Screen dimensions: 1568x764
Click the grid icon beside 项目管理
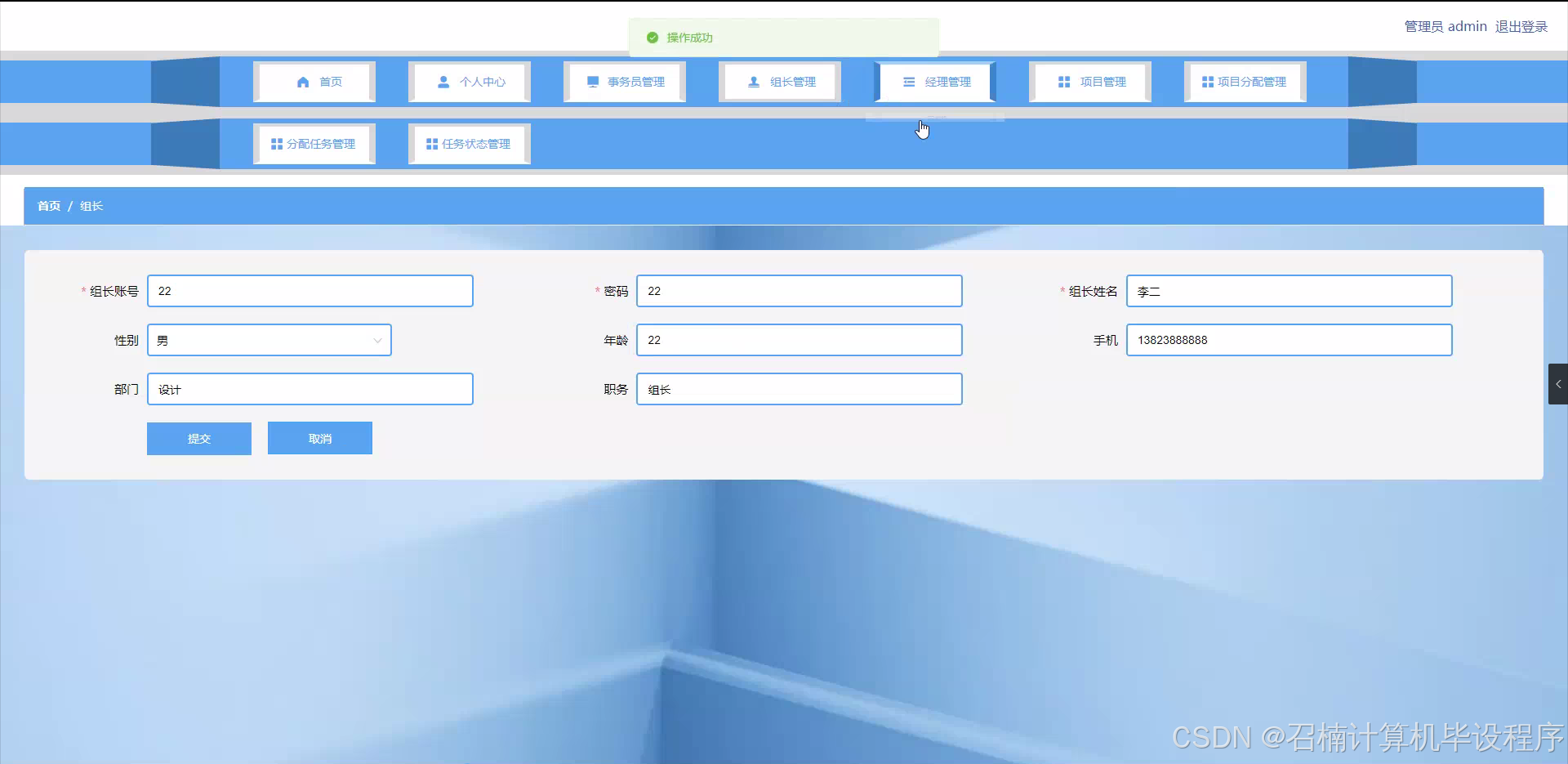click(1064, 82)
